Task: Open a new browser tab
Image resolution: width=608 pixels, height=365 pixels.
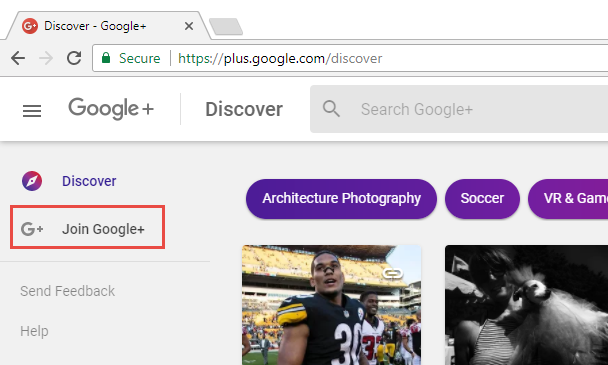Action: [226, 26]
